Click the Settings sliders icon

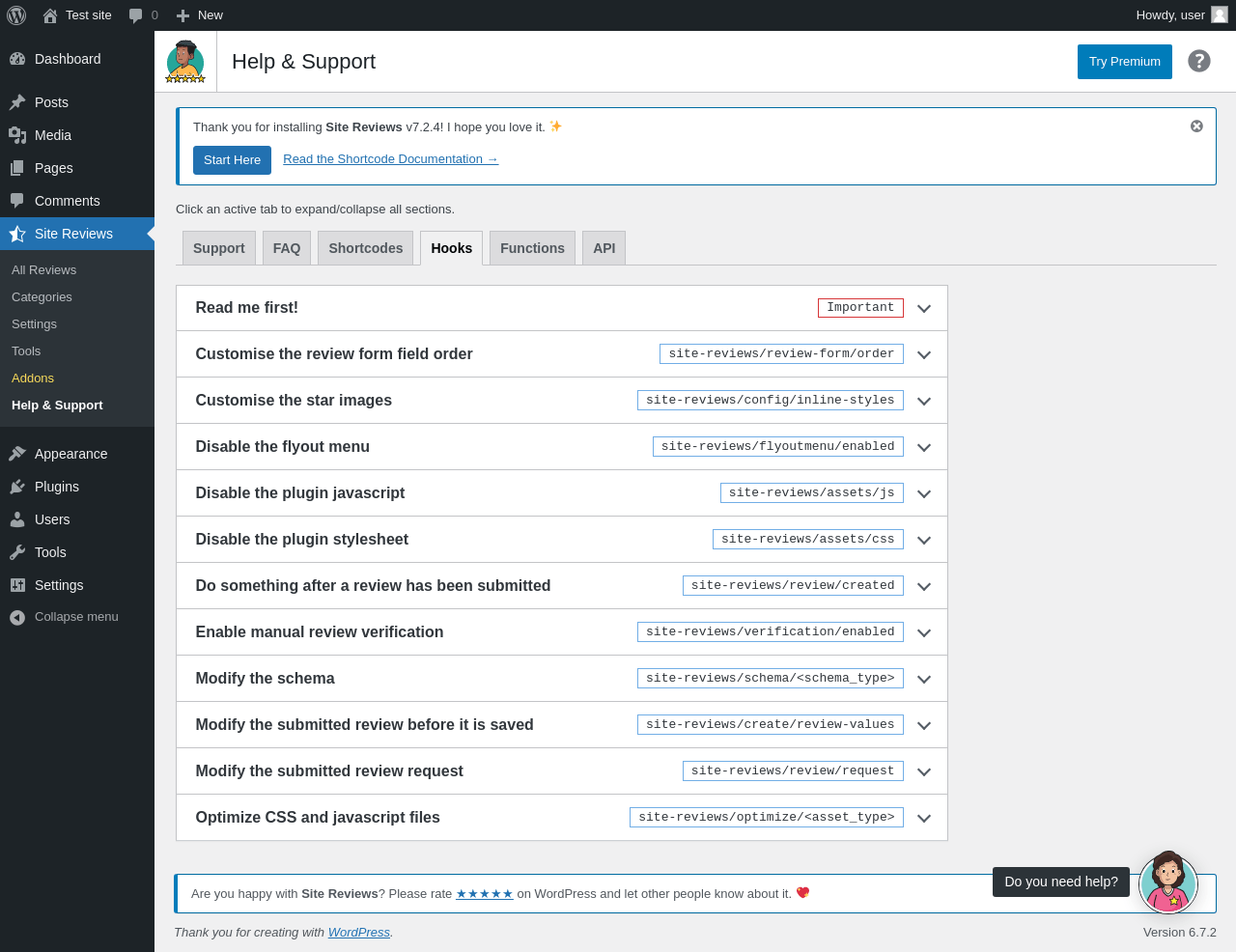17,585
